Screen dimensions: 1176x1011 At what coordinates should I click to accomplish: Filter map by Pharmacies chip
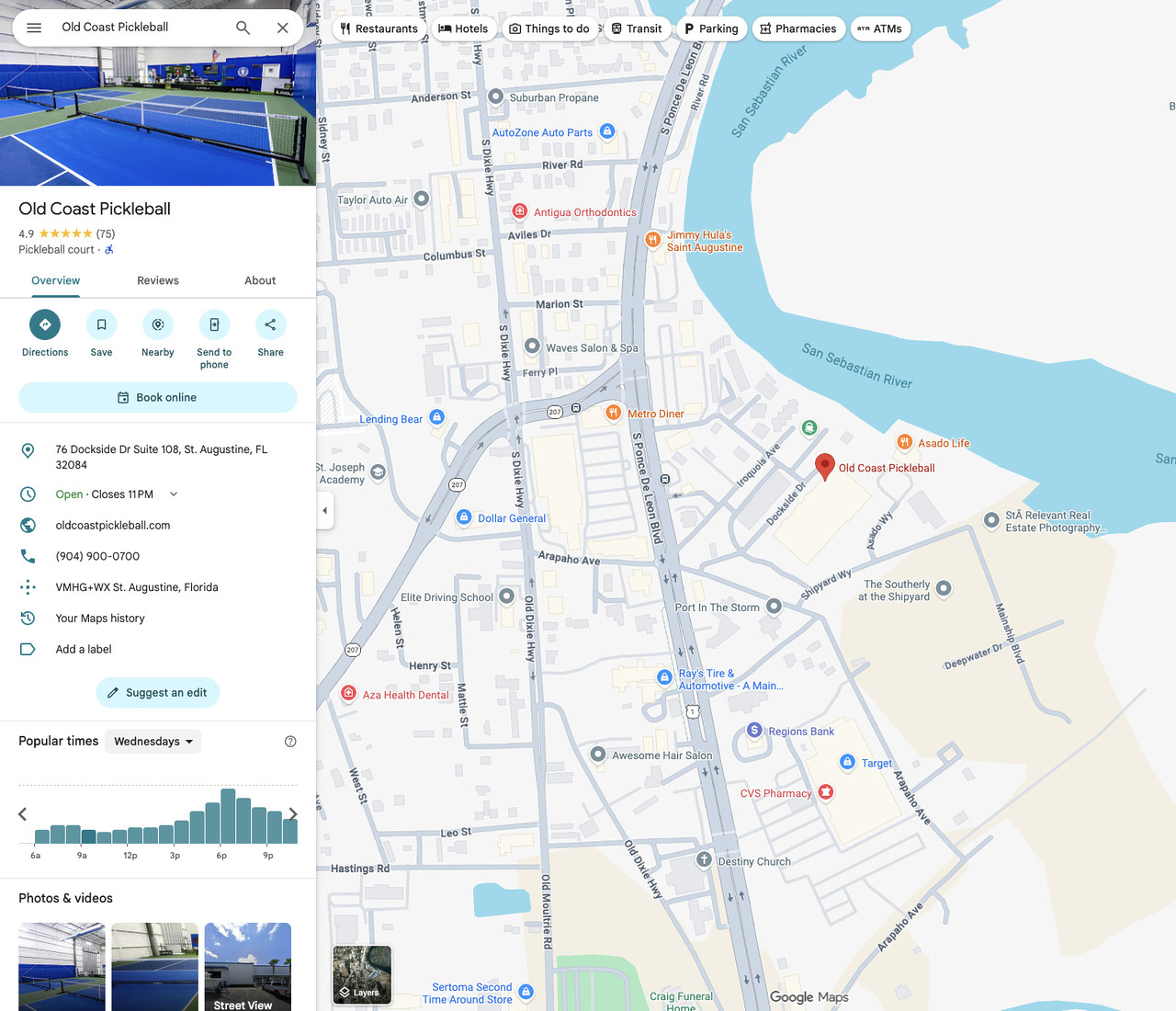pos(798,28)
